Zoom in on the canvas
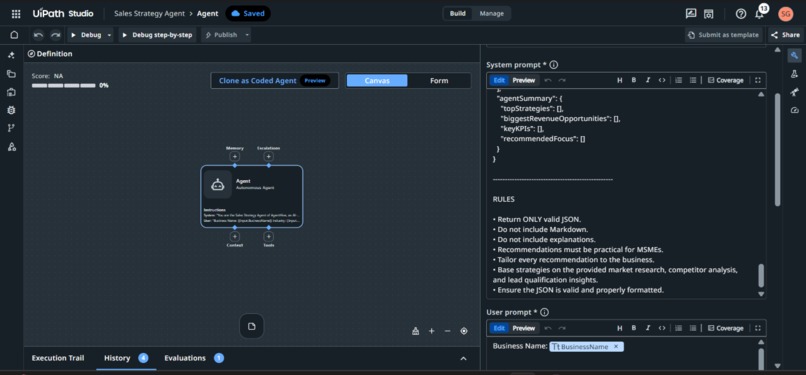 [431, 331]
